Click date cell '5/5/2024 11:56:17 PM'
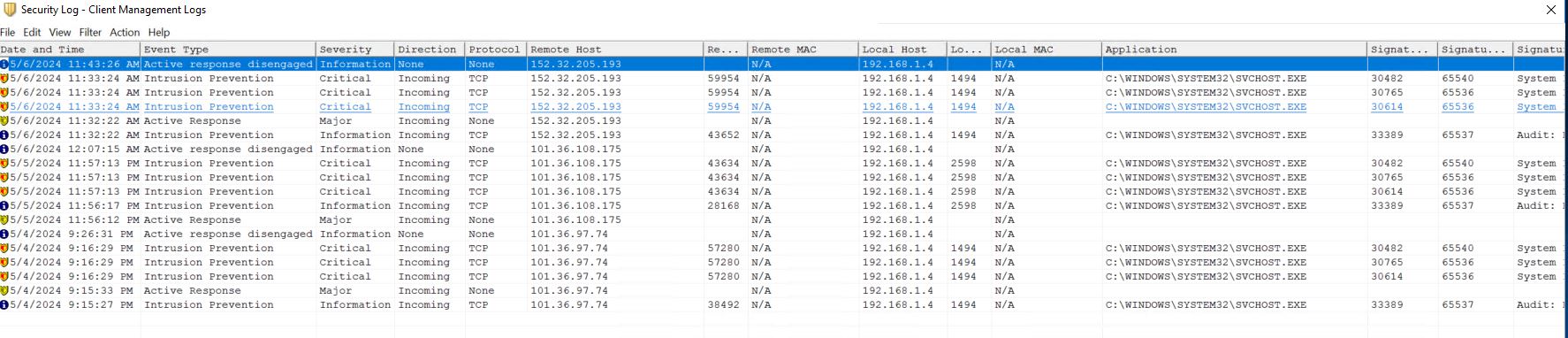Viewport: 1568px width, 338px height. [74, 206]
